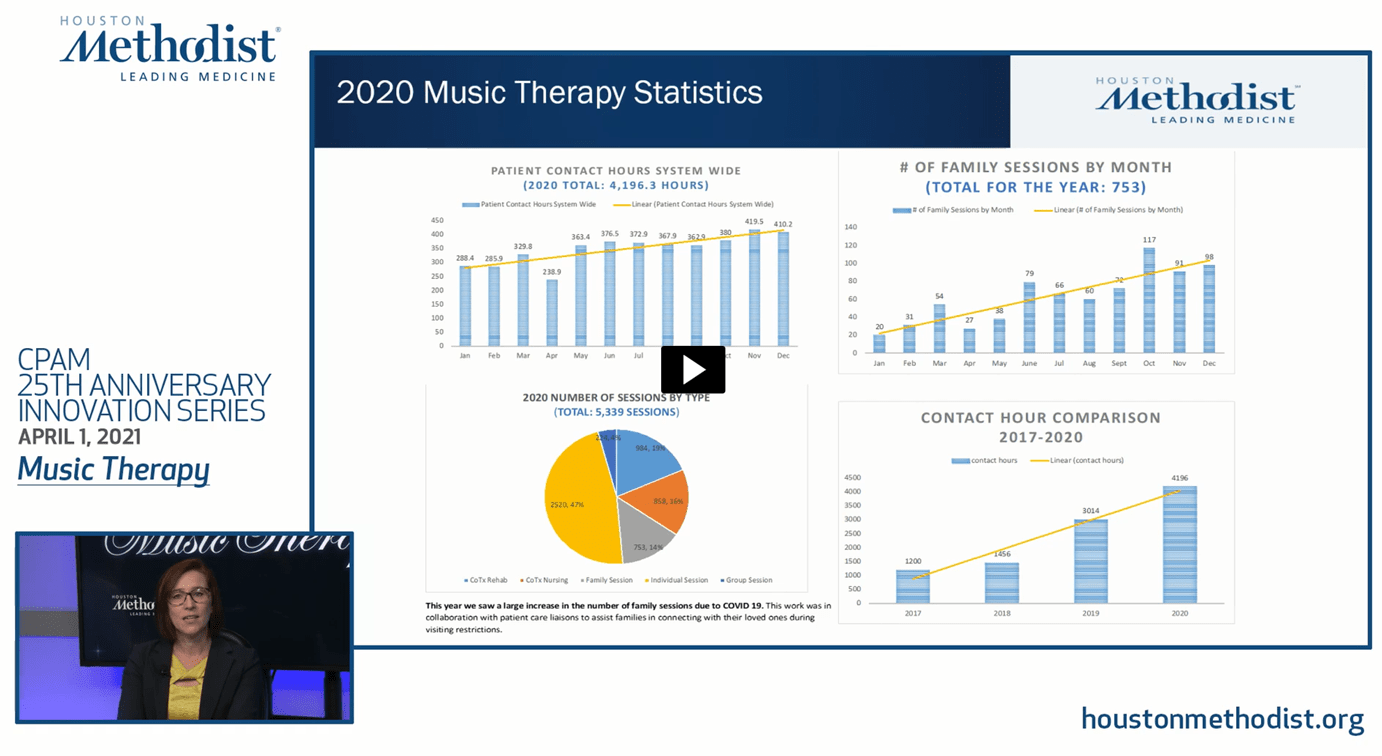This screenshot has height=756, width=1382.
Task: Click the blue CoTx Rehab pie slice
Action: coord(645,462)
